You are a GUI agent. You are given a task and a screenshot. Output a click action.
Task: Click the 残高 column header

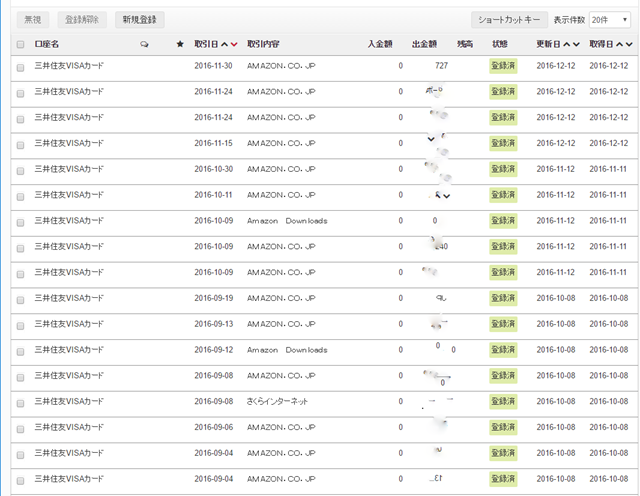(x=465, y=44)
